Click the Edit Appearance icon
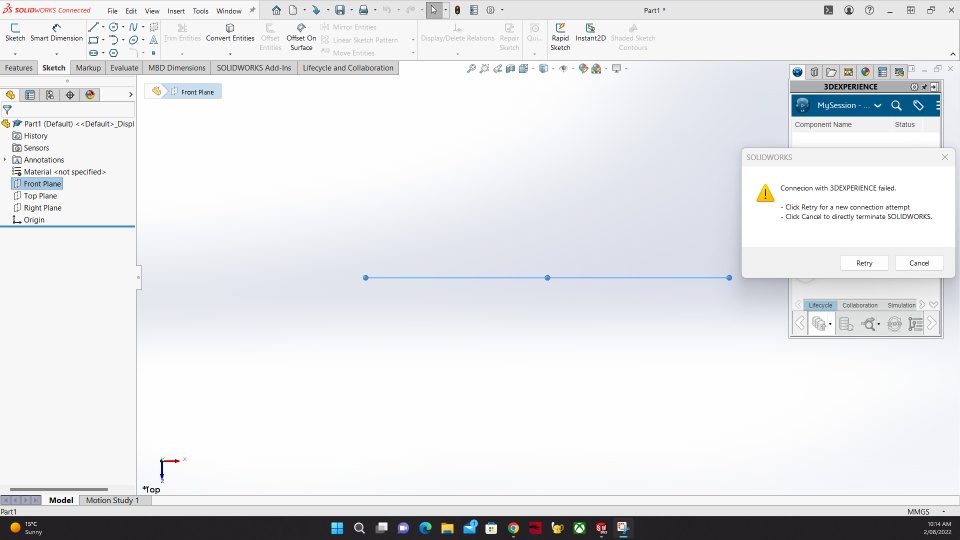 tap(583, 69)
